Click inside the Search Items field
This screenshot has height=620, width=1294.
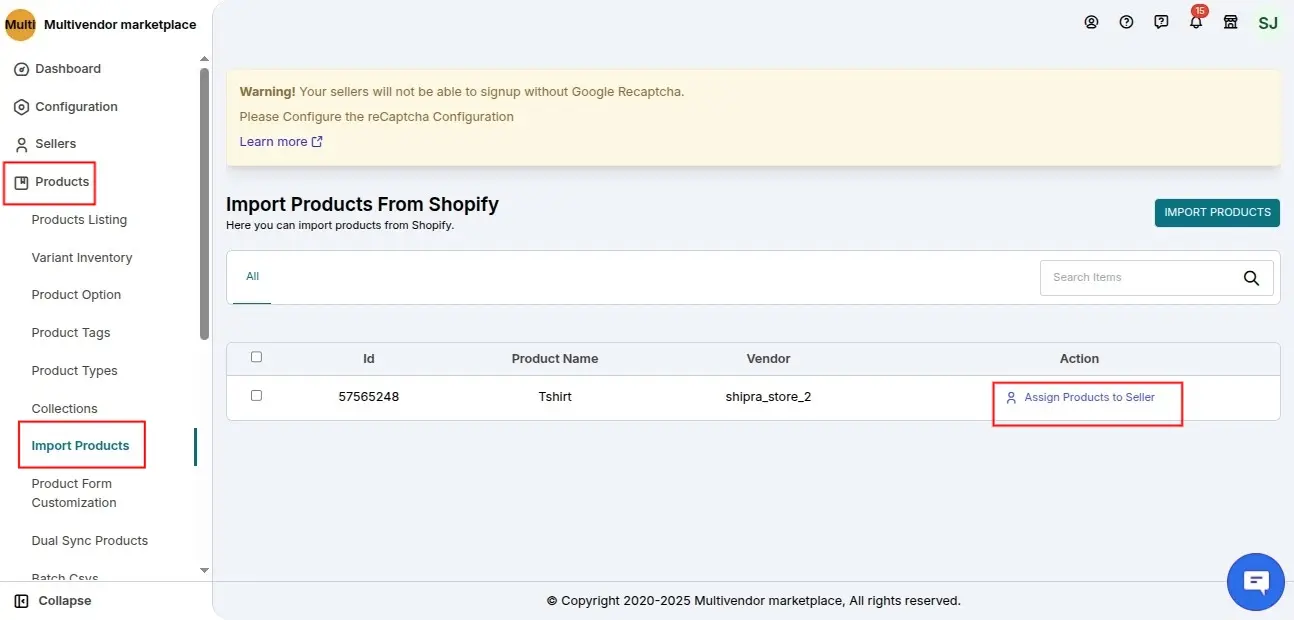(1130, 277)
